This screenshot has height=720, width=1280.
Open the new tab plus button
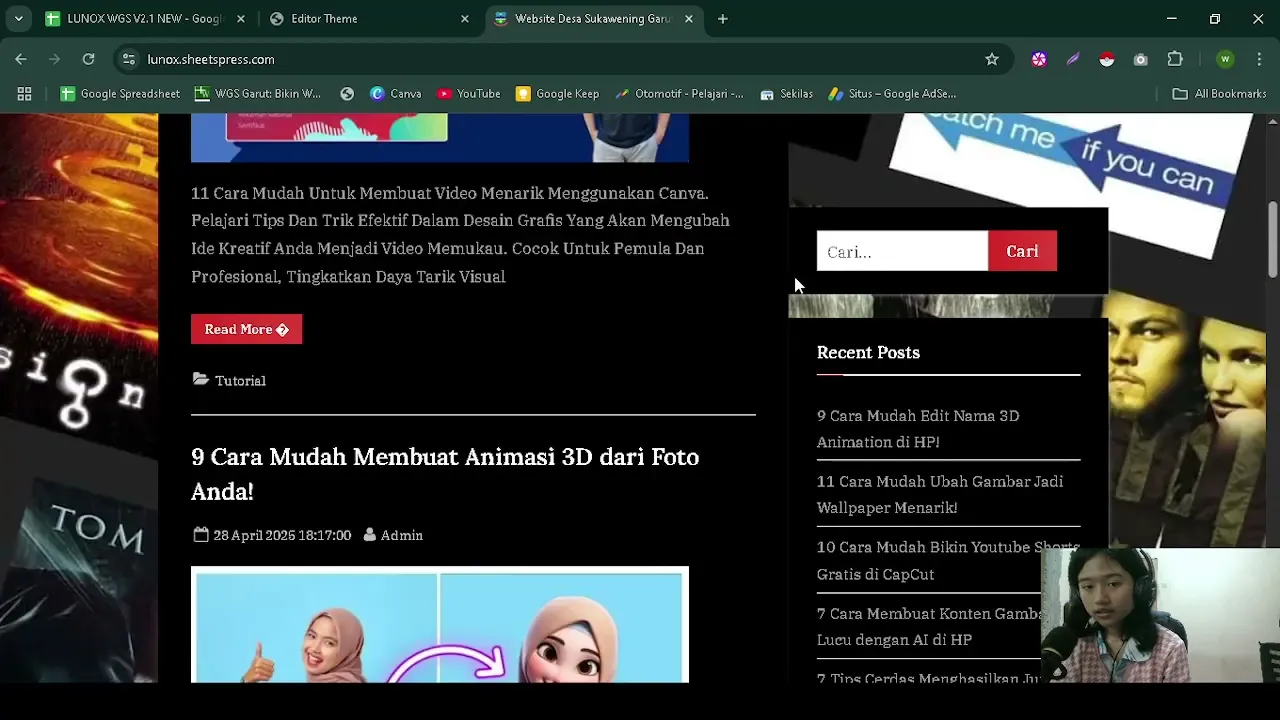[722, 19]
